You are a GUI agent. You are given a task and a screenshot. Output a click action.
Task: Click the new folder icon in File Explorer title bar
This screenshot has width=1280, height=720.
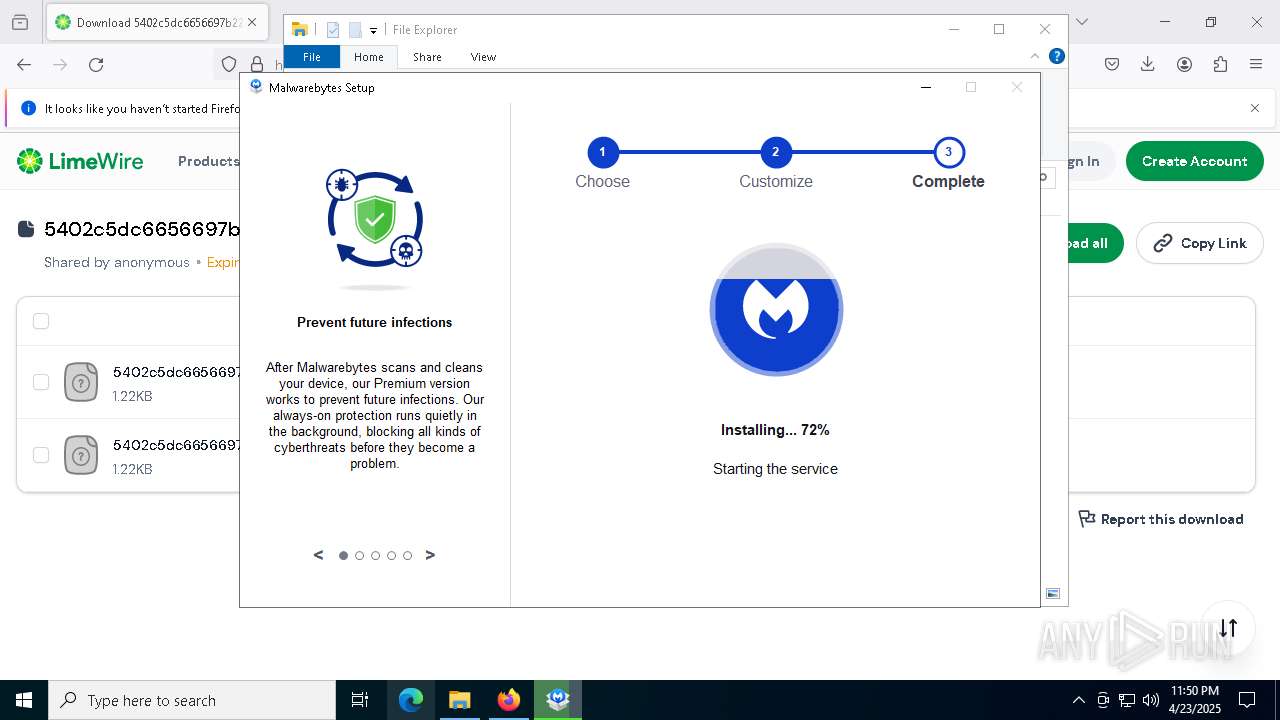tap(355, 30)
